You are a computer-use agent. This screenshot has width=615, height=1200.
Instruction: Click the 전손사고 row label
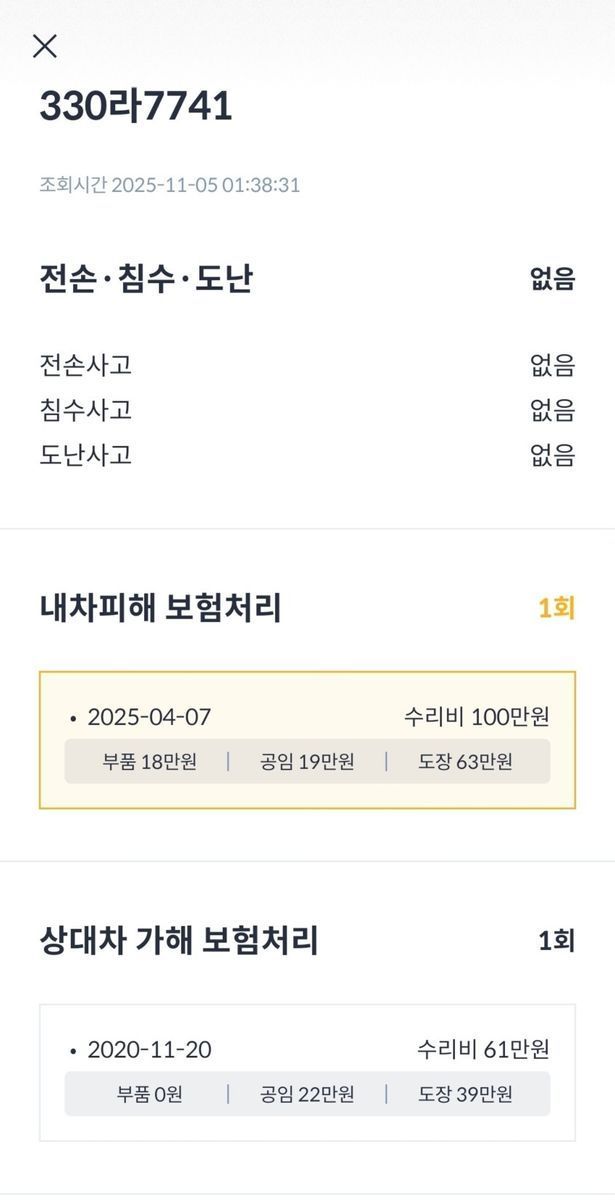(85, 365)
